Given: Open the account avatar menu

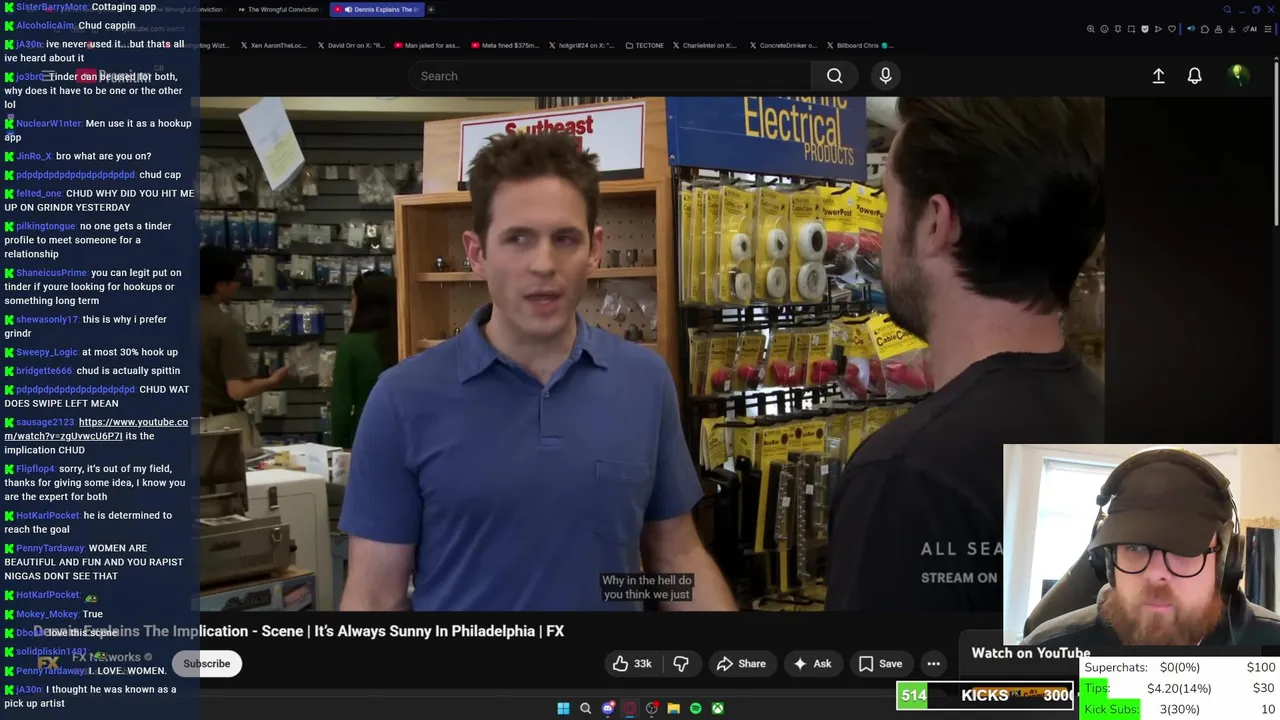Looking at the screenshot, I should pyautogui.click(x=1238, y=75).
